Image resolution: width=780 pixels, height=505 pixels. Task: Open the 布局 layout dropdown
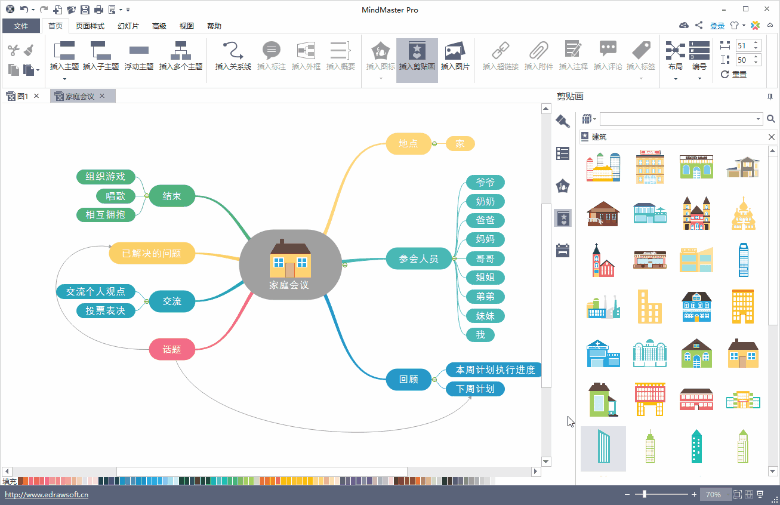click(x=676, y=77)
